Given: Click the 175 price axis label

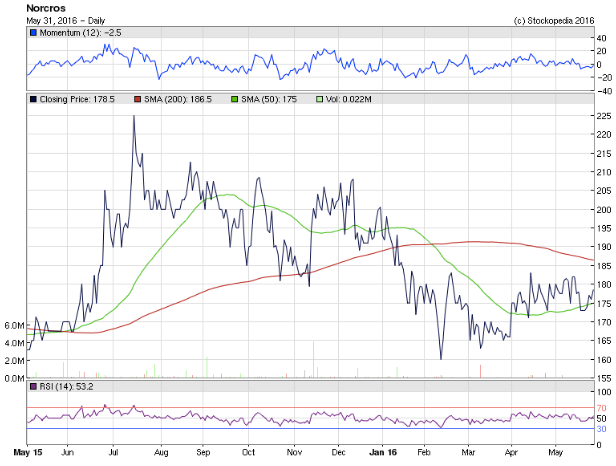Looking at the screenshot, I should [604, 303].
